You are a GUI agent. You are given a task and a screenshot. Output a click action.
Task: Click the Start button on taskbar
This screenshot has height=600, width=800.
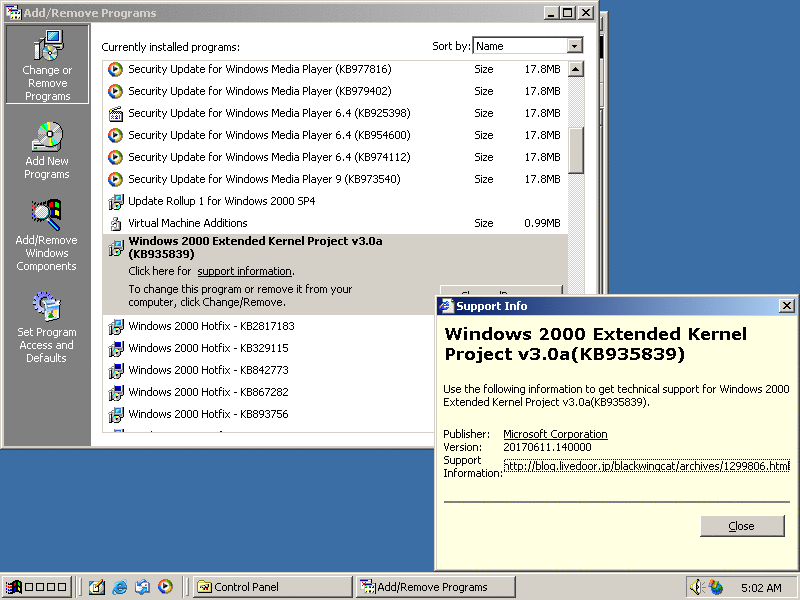click(36, 587)
